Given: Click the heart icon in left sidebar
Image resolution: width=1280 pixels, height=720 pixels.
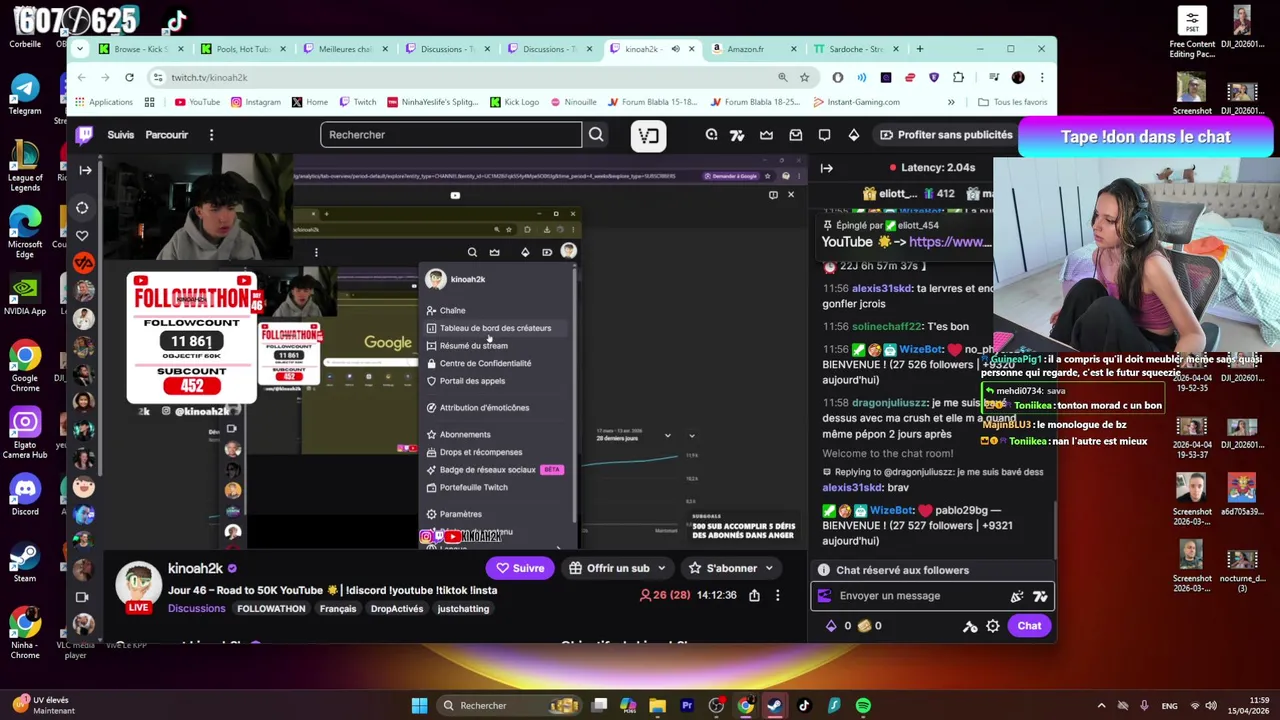Looking at the screenshot, I should click(x=82, y=235).
